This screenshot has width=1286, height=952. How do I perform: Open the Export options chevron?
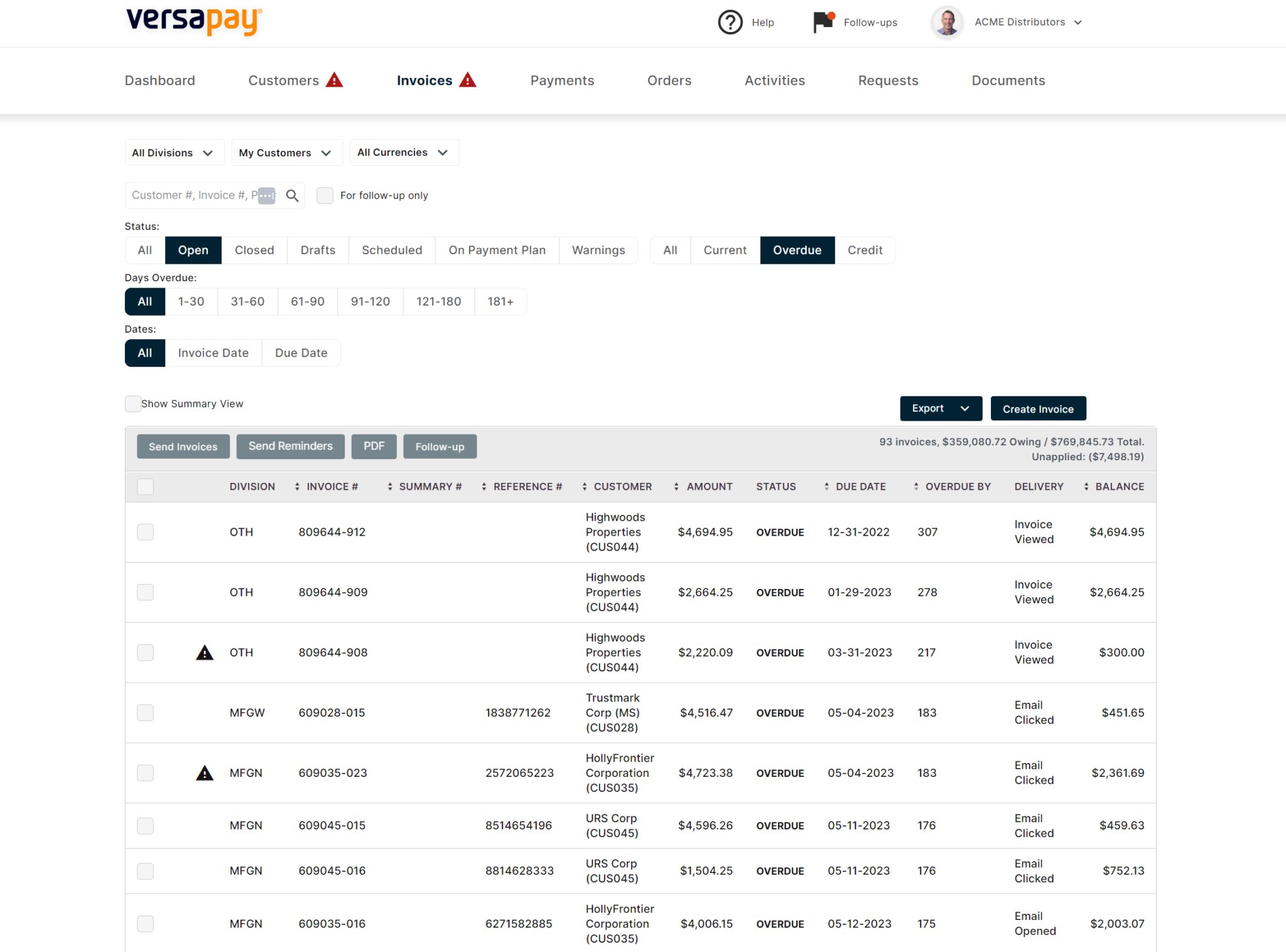point(964,408)
